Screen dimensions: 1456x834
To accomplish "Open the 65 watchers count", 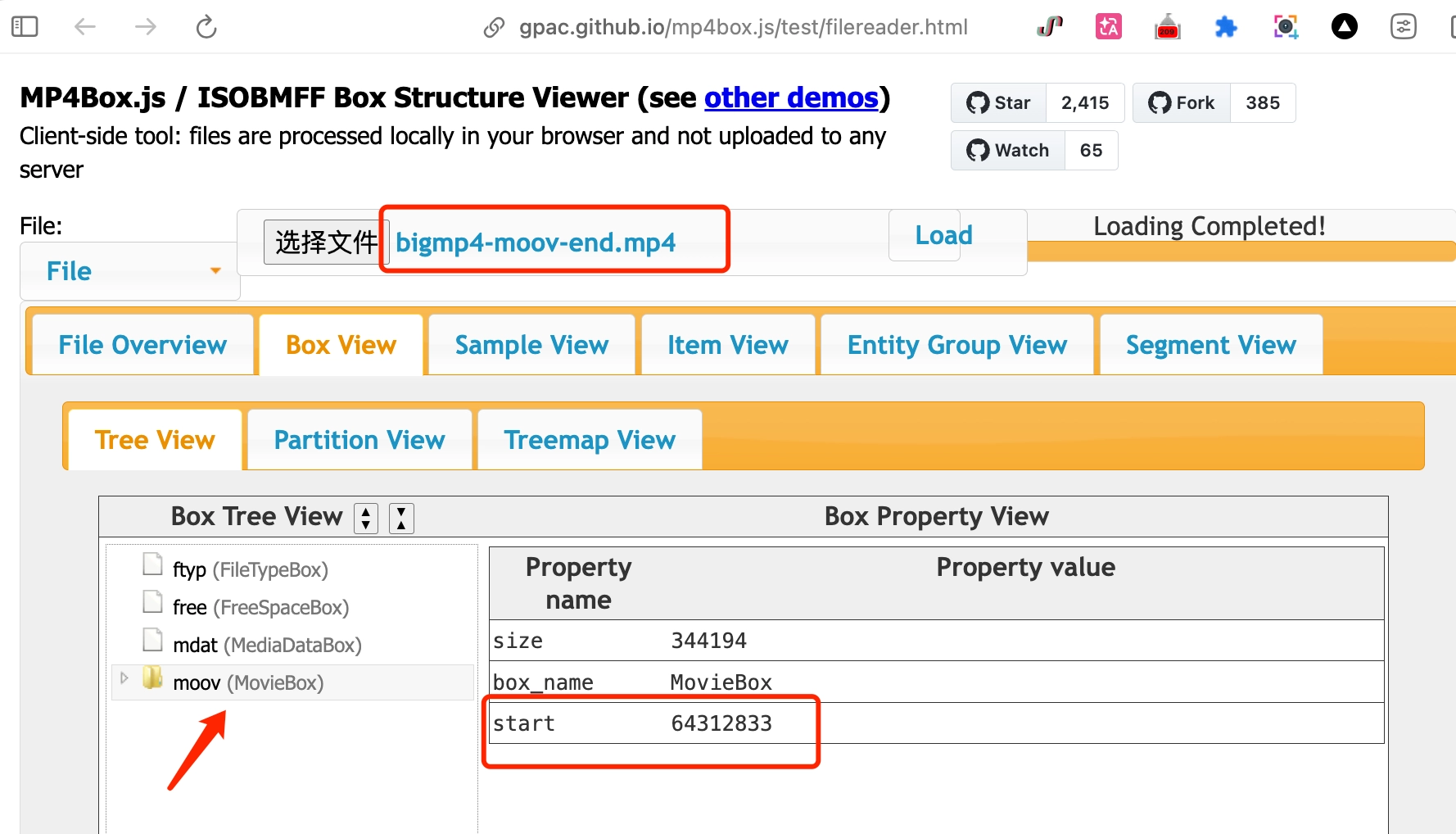I will click(1092, 150).
